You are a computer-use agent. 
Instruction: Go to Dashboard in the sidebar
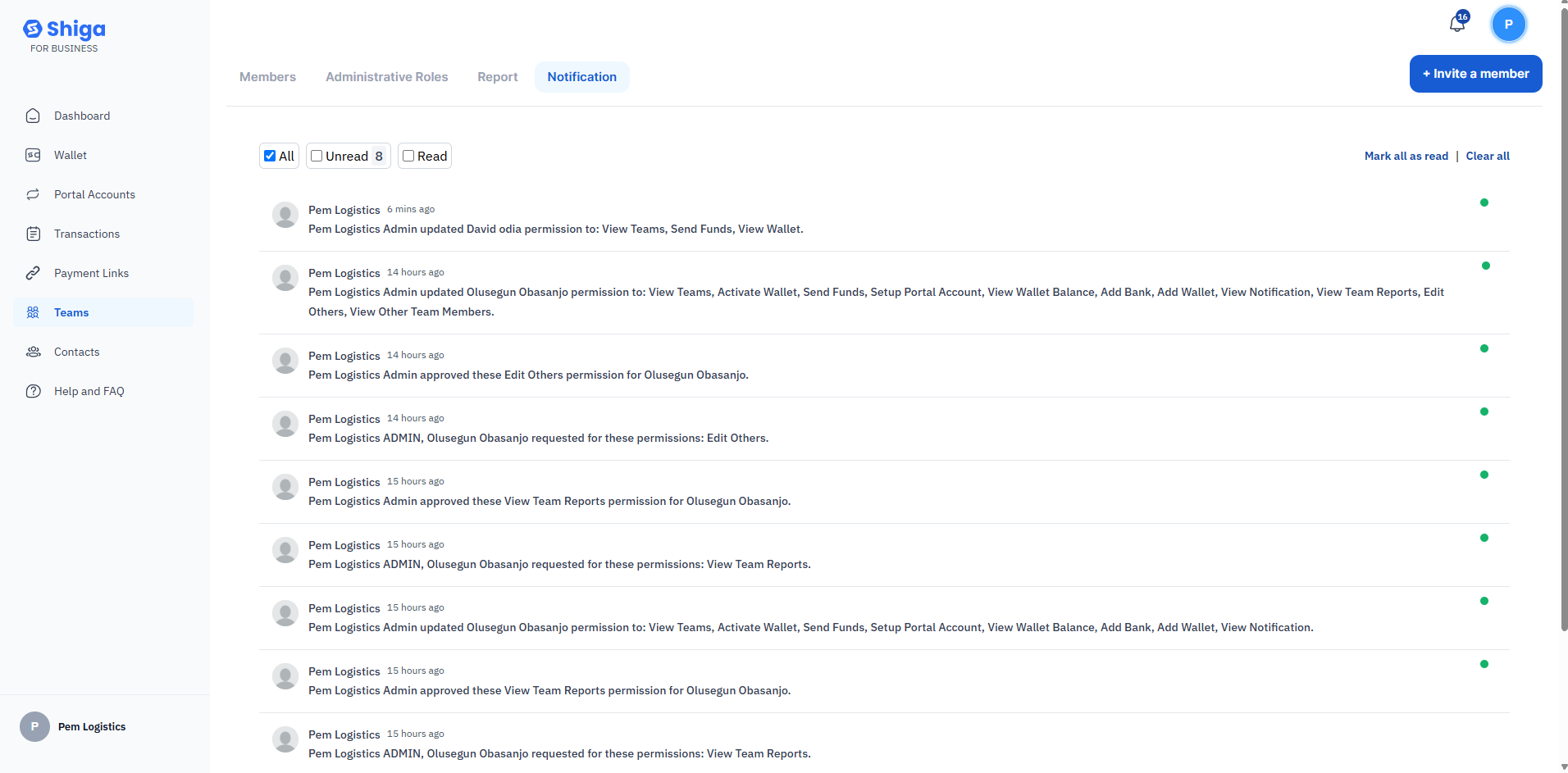click(x=103, y=116)
